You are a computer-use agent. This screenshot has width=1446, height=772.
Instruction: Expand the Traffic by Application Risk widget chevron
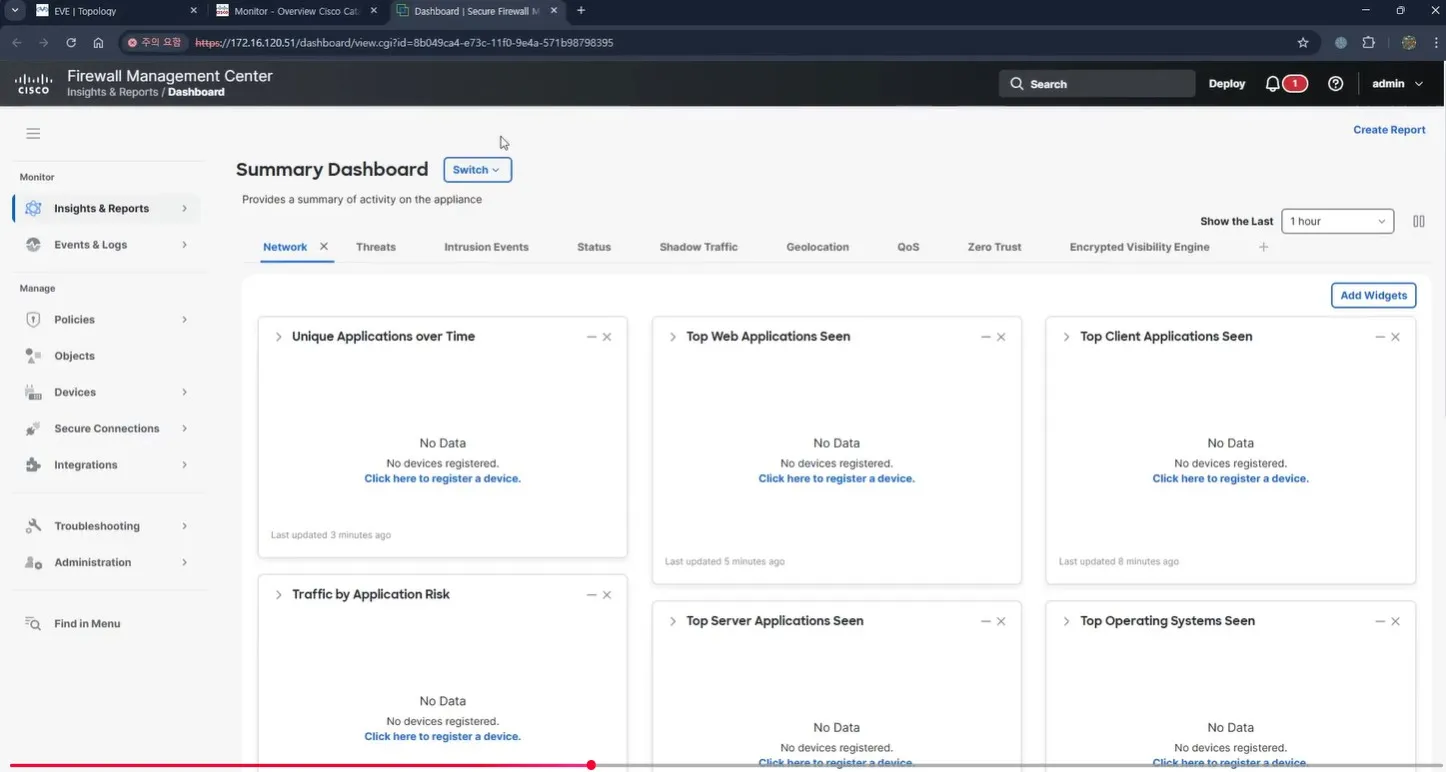coord(278,595)
